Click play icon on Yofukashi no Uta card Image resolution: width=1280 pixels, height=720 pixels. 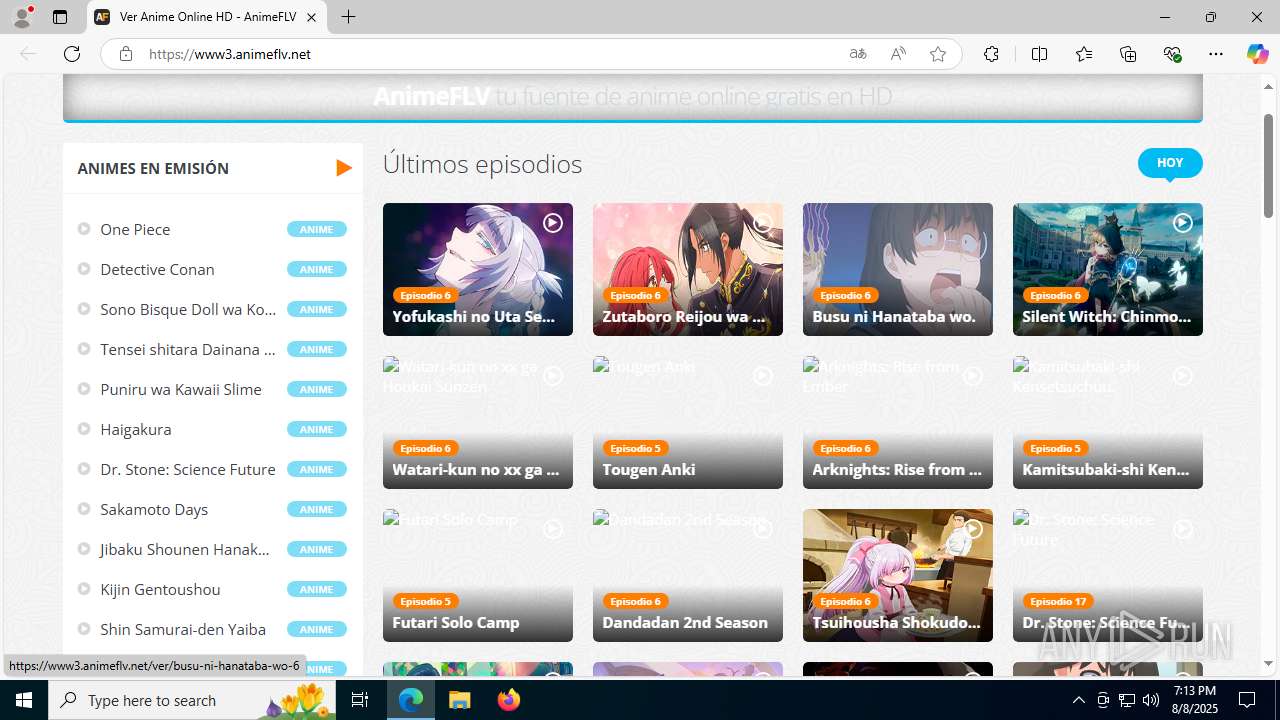tap(553, 223)
